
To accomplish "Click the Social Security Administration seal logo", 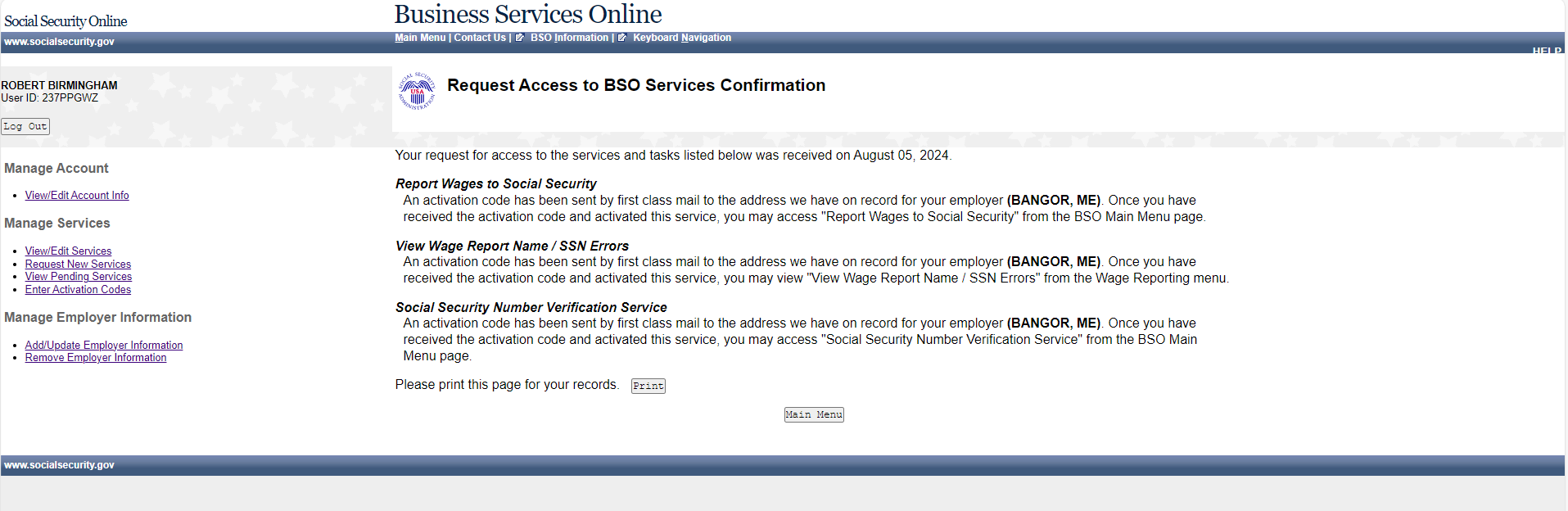I will pyautogui.click(x=417, y=91).
